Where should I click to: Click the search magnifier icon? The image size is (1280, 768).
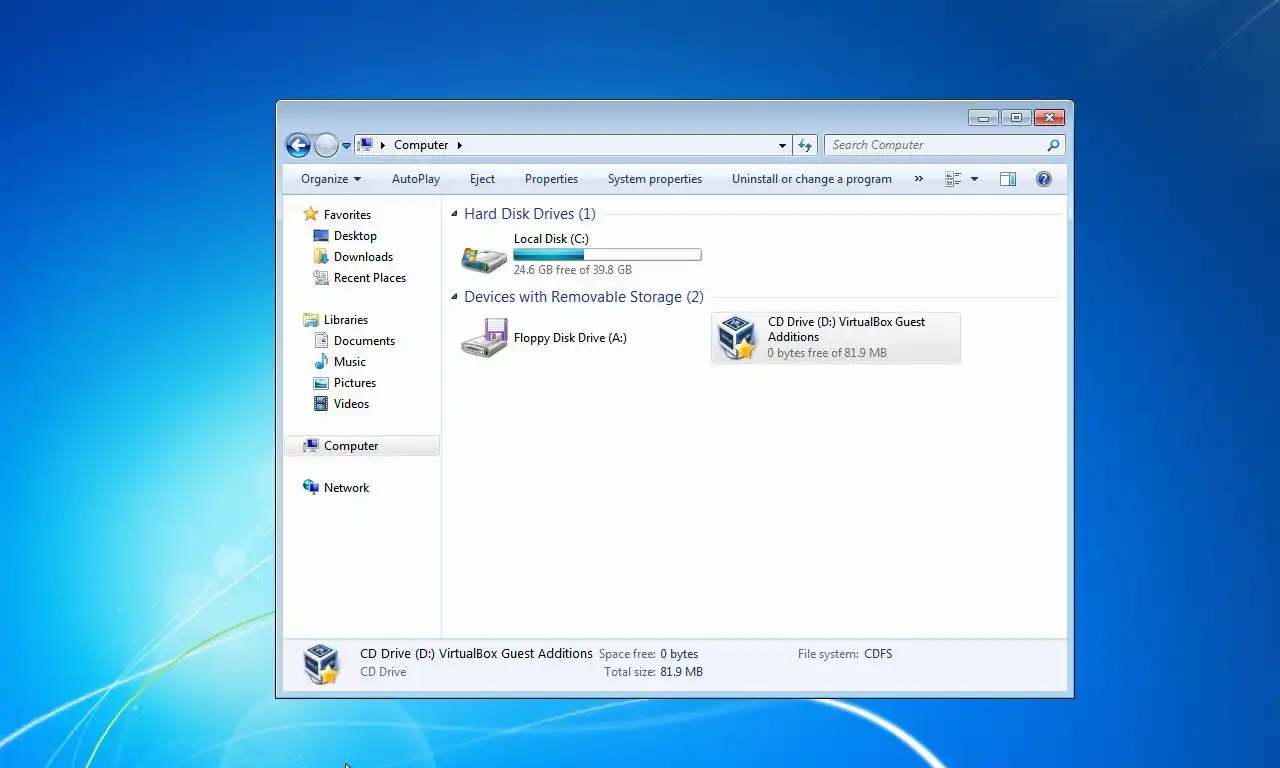coord(1053,145)
